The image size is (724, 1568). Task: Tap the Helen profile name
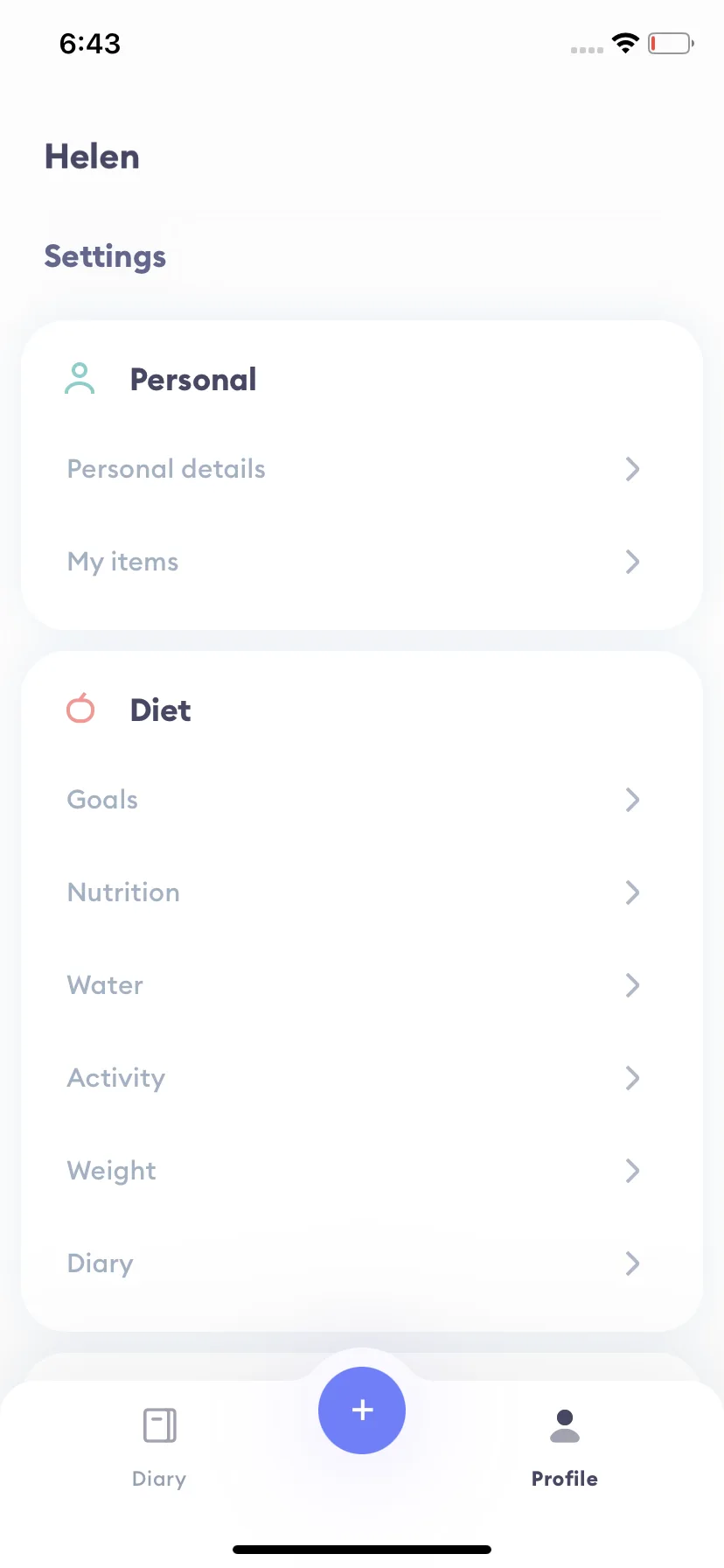pyautogui.click(x=92, y=157)
